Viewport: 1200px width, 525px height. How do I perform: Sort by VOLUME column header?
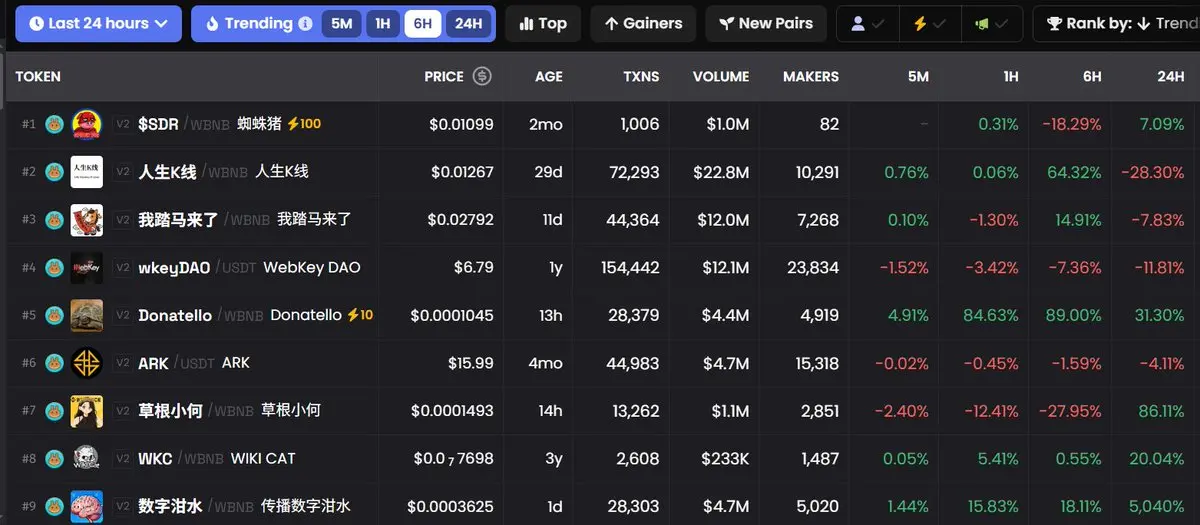tap(721, 76)
